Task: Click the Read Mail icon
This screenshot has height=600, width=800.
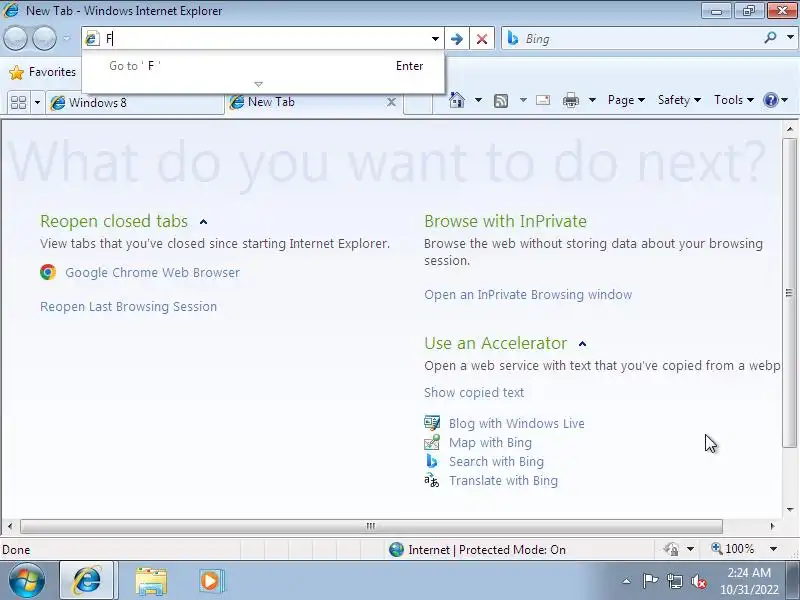Action: 543,100
